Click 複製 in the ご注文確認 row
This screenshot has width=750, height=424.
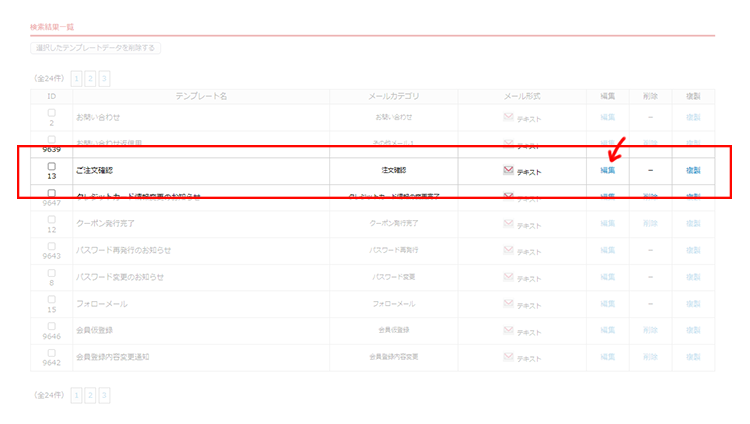693,170
